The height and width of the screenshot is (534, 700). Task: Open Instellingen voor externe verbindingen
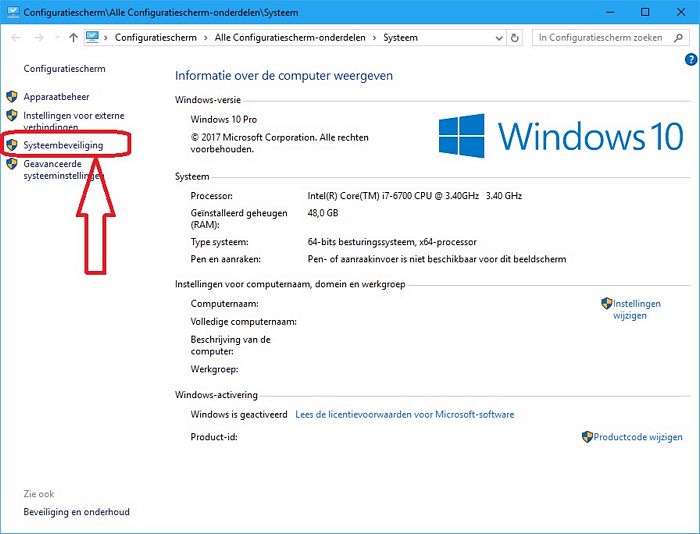pyautogui.click(x=74, y=121)
